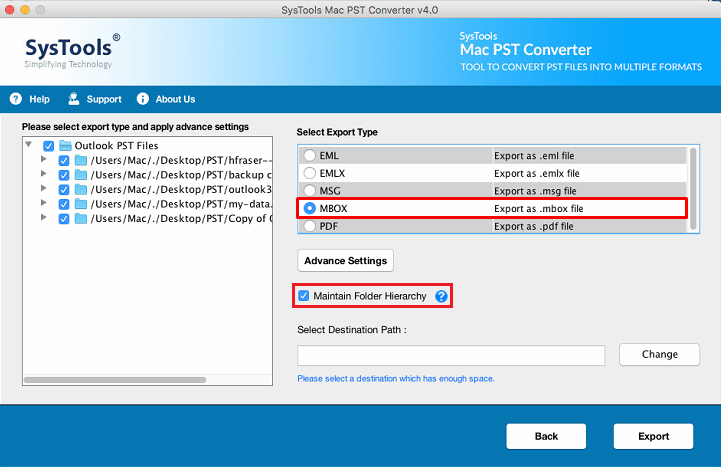Click 'Export as .msg file' description
The image size is (721, 467).
[535, 191]
